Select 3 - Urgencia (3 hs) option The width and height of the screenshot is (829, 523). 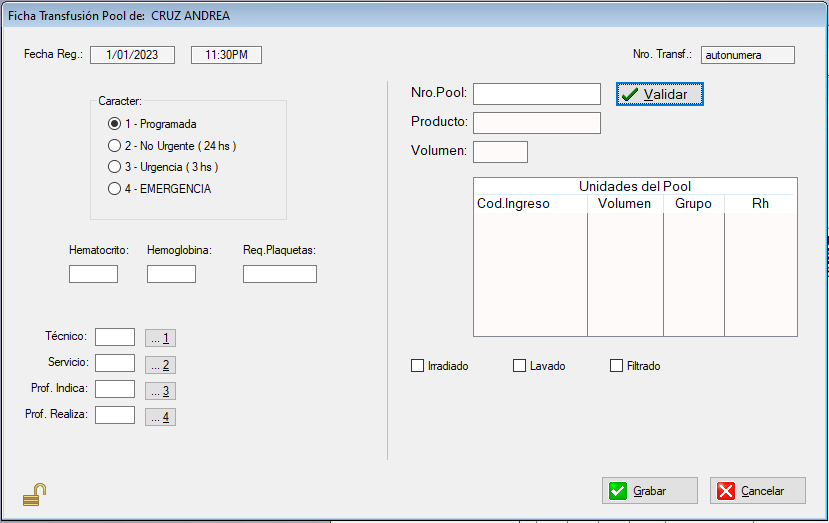point(114,167)
